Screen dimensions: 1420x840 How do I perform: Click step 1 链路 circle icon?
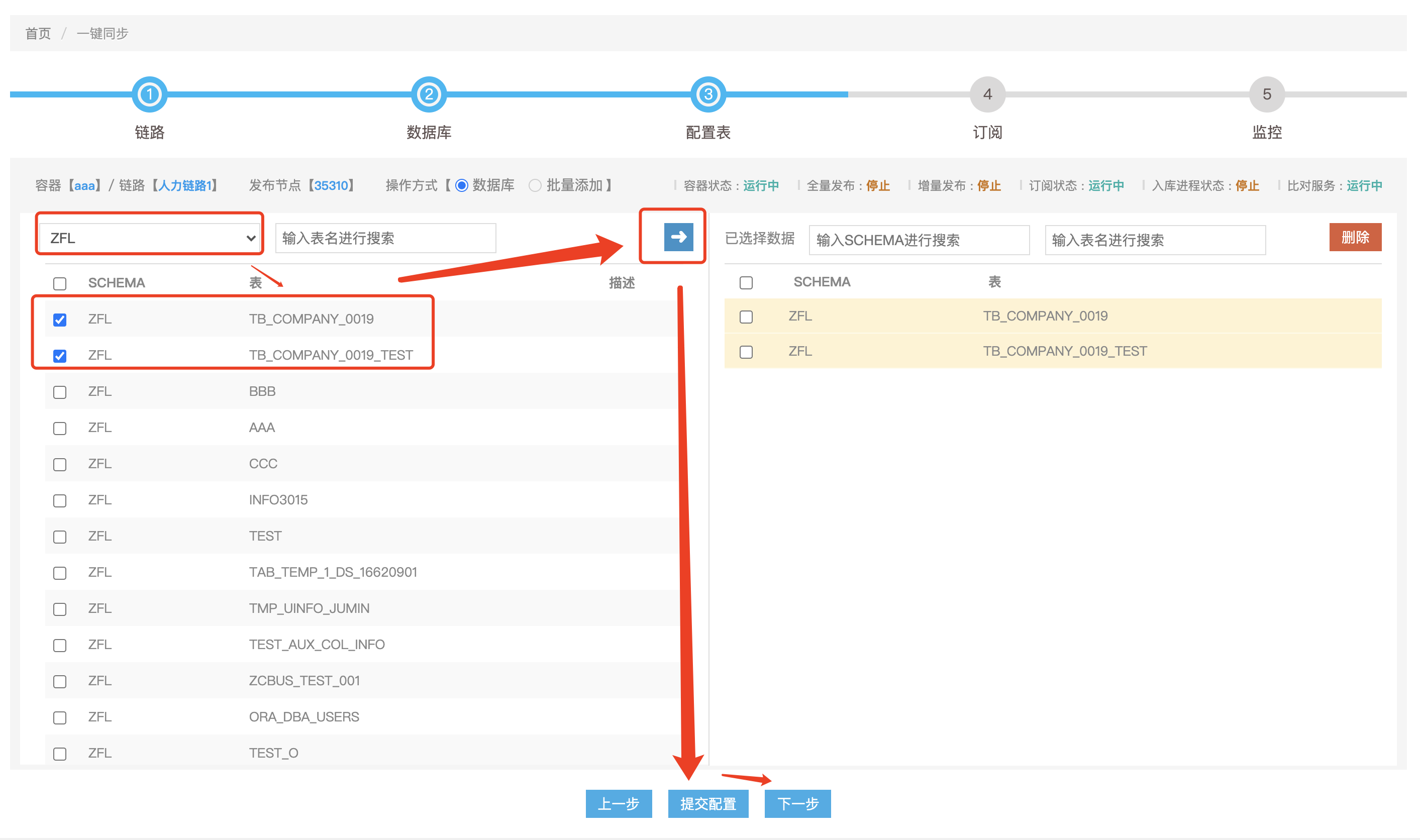(x=149, y=94)
